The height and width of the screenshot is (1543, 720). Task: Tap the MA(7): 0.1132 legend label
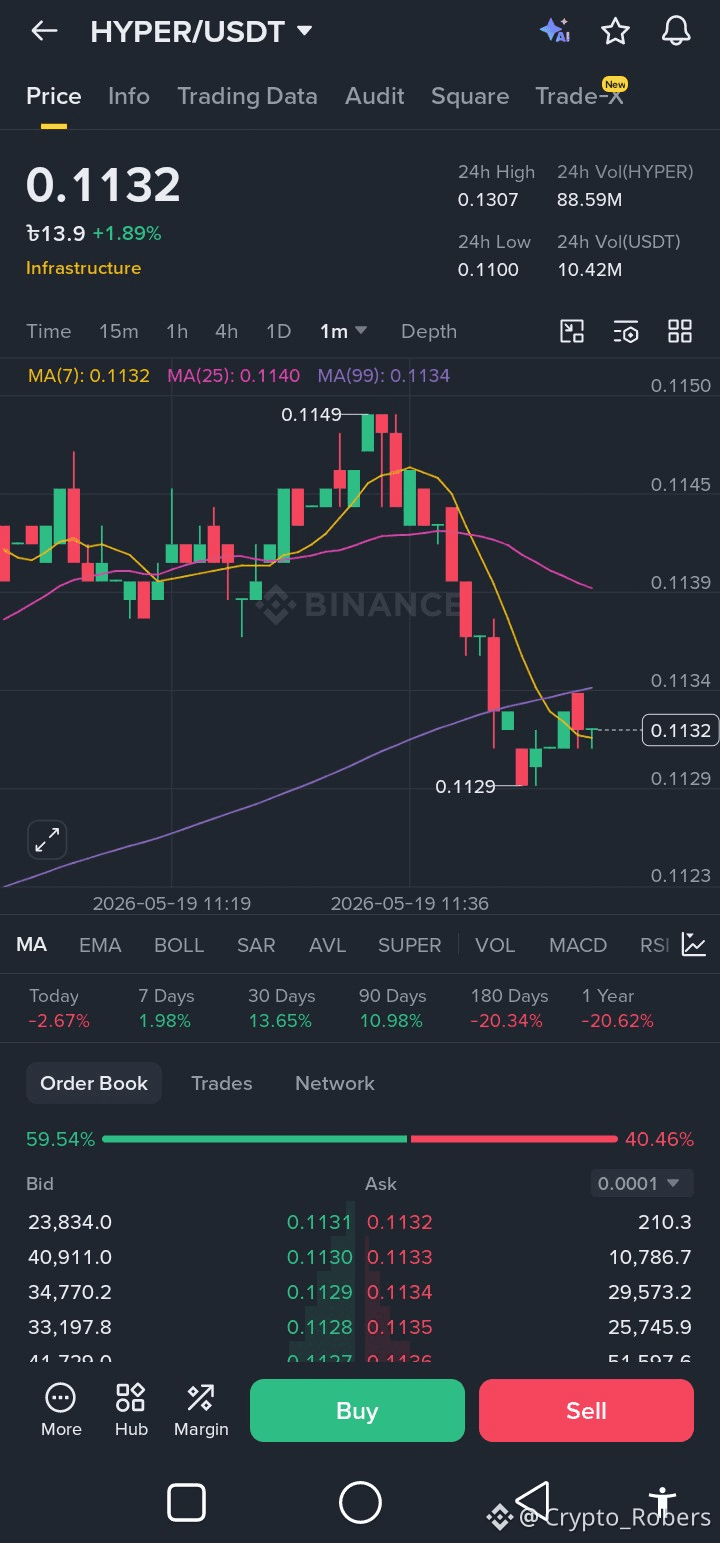[89, 376]
